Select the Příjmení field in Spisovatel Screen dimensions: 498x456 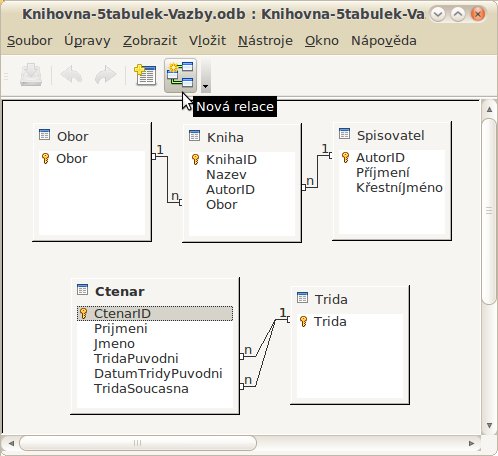[x=383, y=172]
